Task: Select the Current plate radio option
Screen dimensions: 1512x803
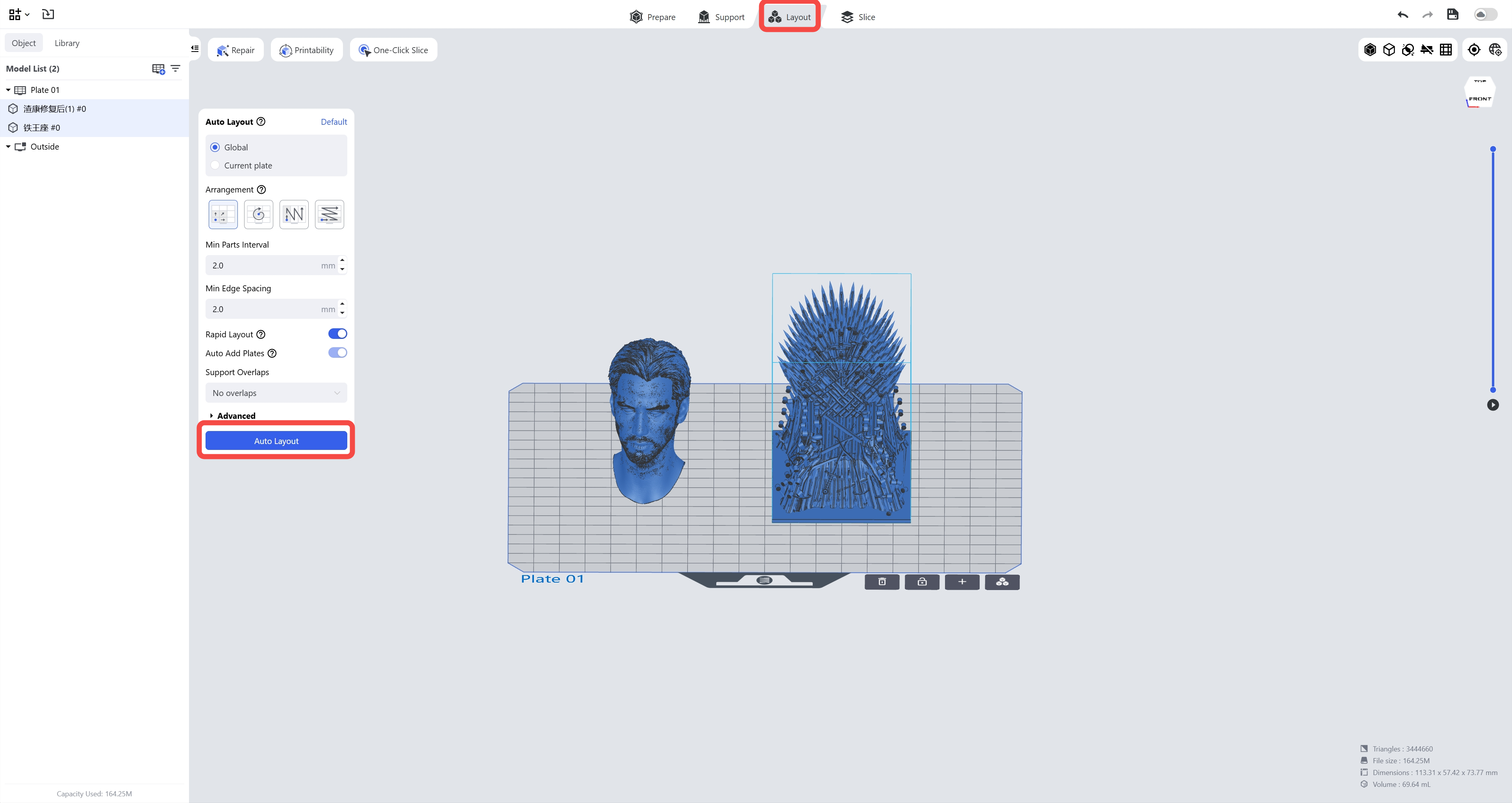Action: point(215,166)
